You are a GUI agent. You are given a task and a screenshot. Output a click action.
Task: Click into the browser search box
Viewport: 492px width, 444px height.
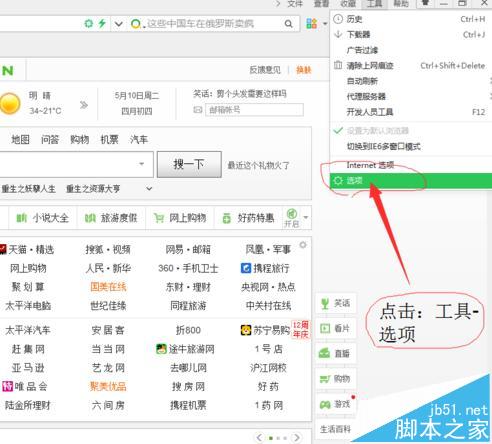point(213,24)
